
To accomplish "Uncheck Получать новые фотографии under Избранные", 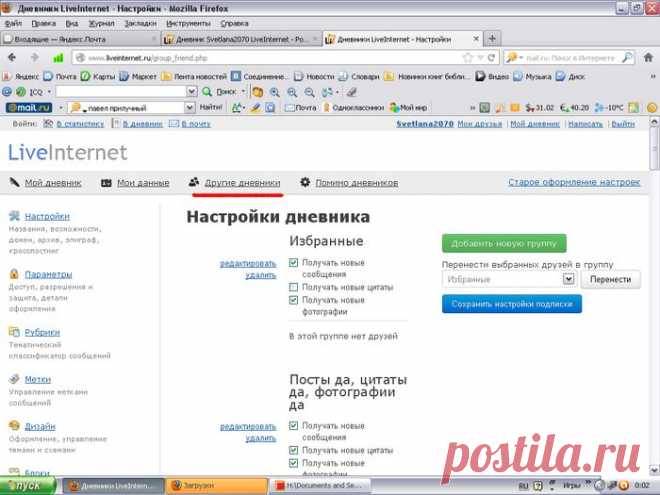I will pyautogui.click(x=293, y=300).
